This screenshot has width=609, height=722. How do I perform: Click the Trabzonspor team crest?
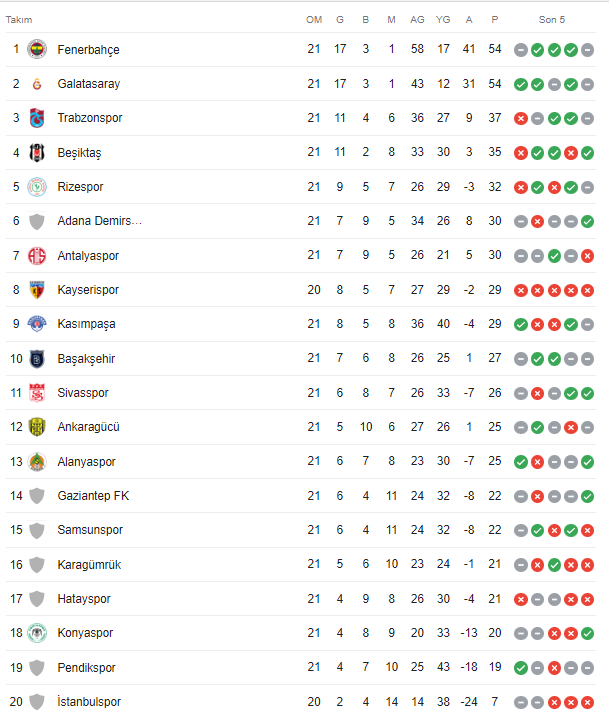[x=37, y=118]
